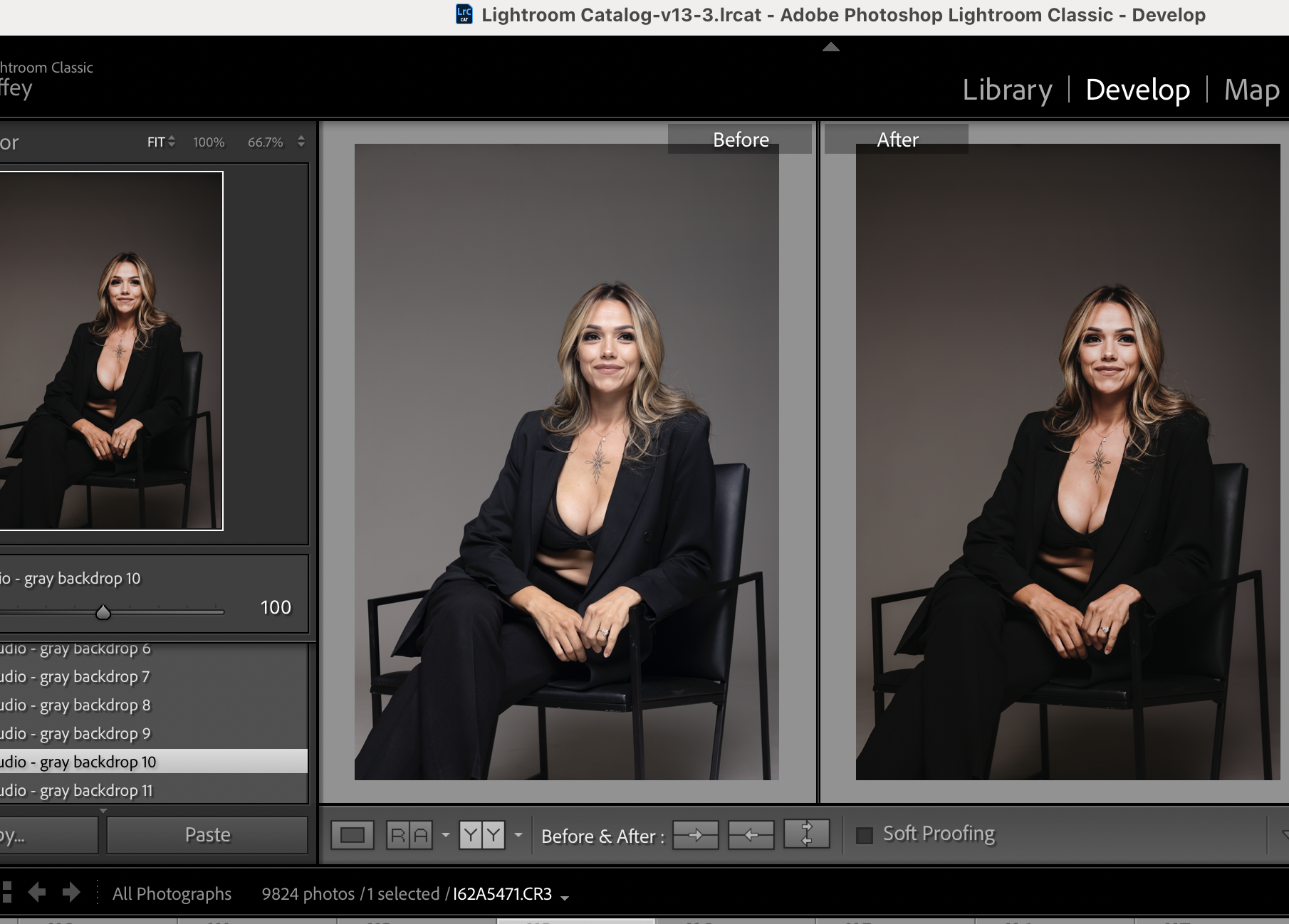Apply preset gray backdrop 9
The width and height of the screenshot is (1289, 924).
153,733
